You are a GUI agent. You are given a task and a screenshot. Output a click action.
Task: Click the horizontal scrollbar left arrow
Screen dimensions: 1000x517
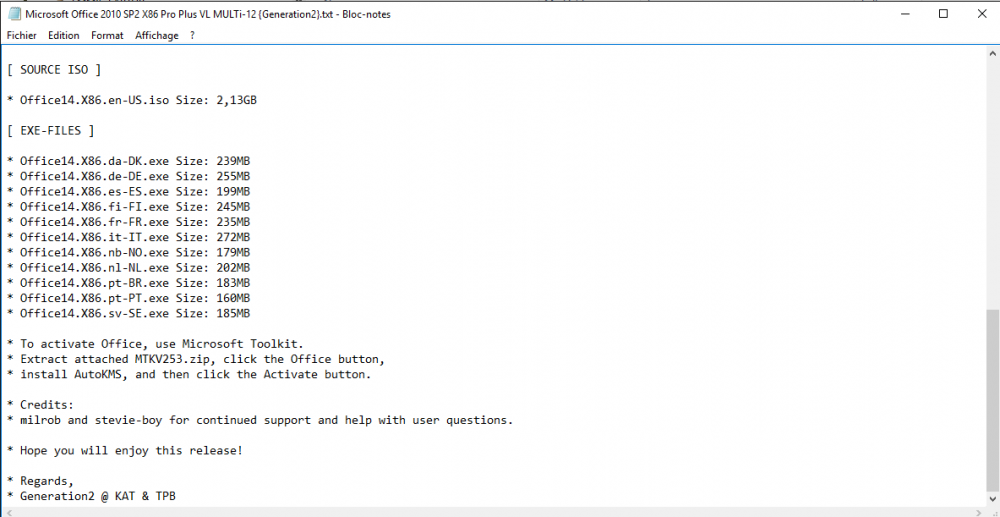(x=7, y=511)
